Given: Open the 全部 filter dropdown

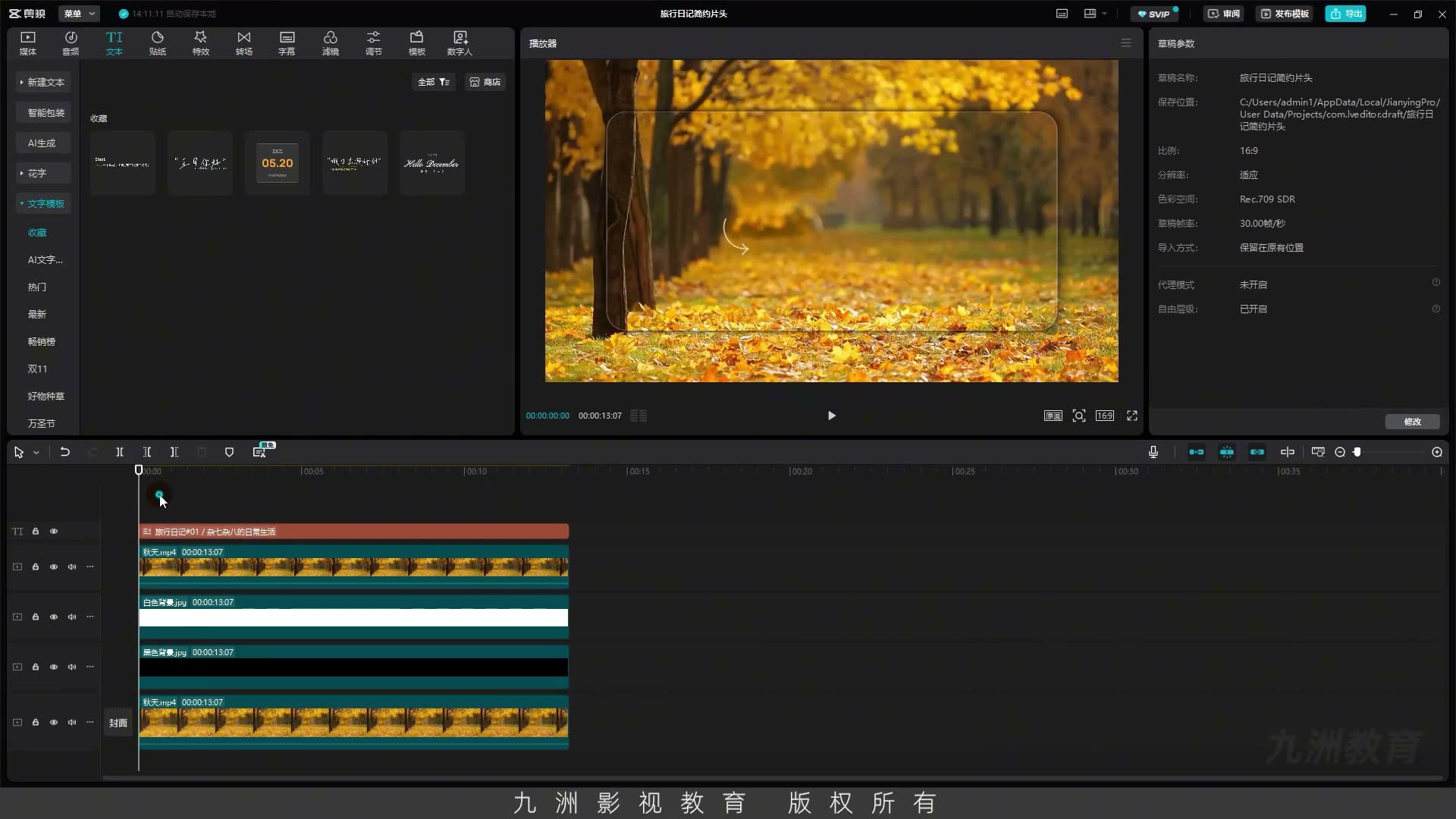Looking at the screenshot, I should (434, 82).
